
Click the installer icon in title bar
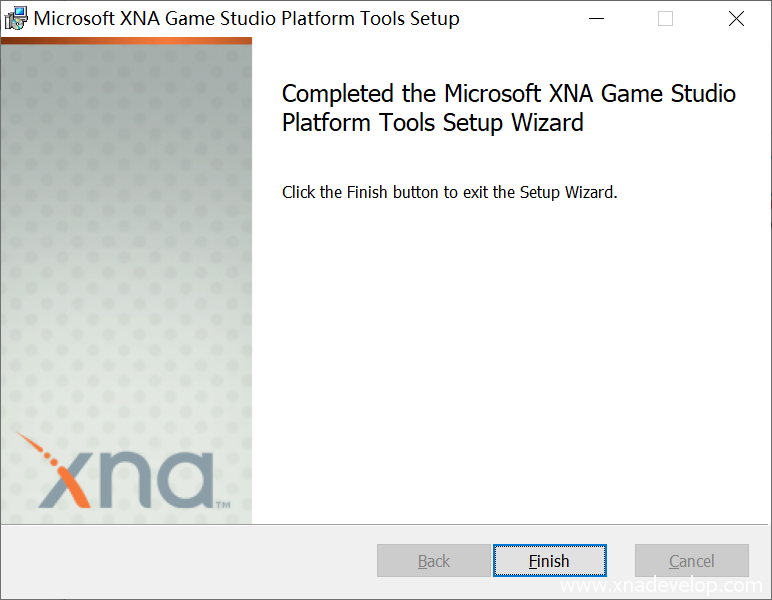pyautogui.click(x=16, y=19)
